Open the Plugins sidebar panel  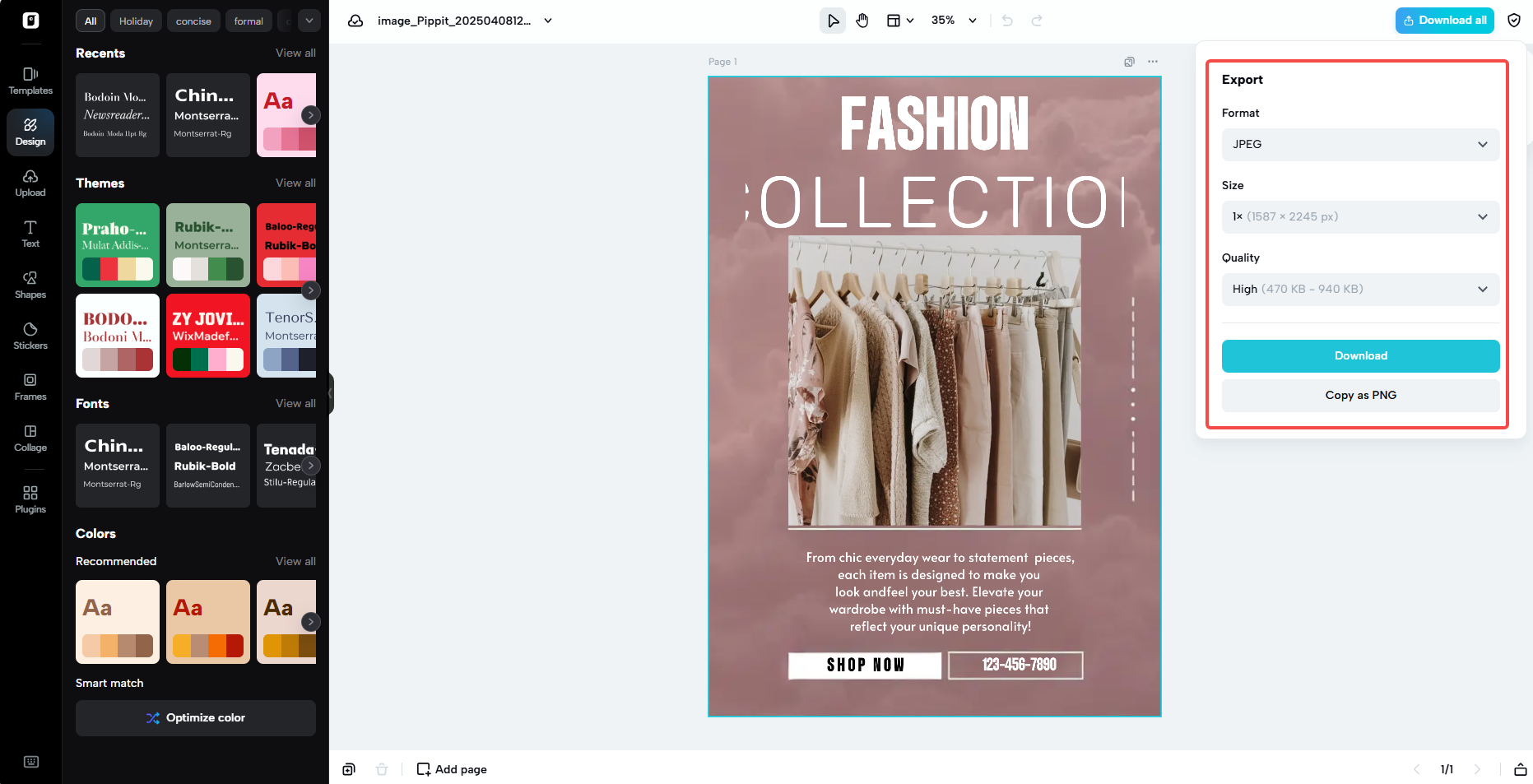point(30,499)
